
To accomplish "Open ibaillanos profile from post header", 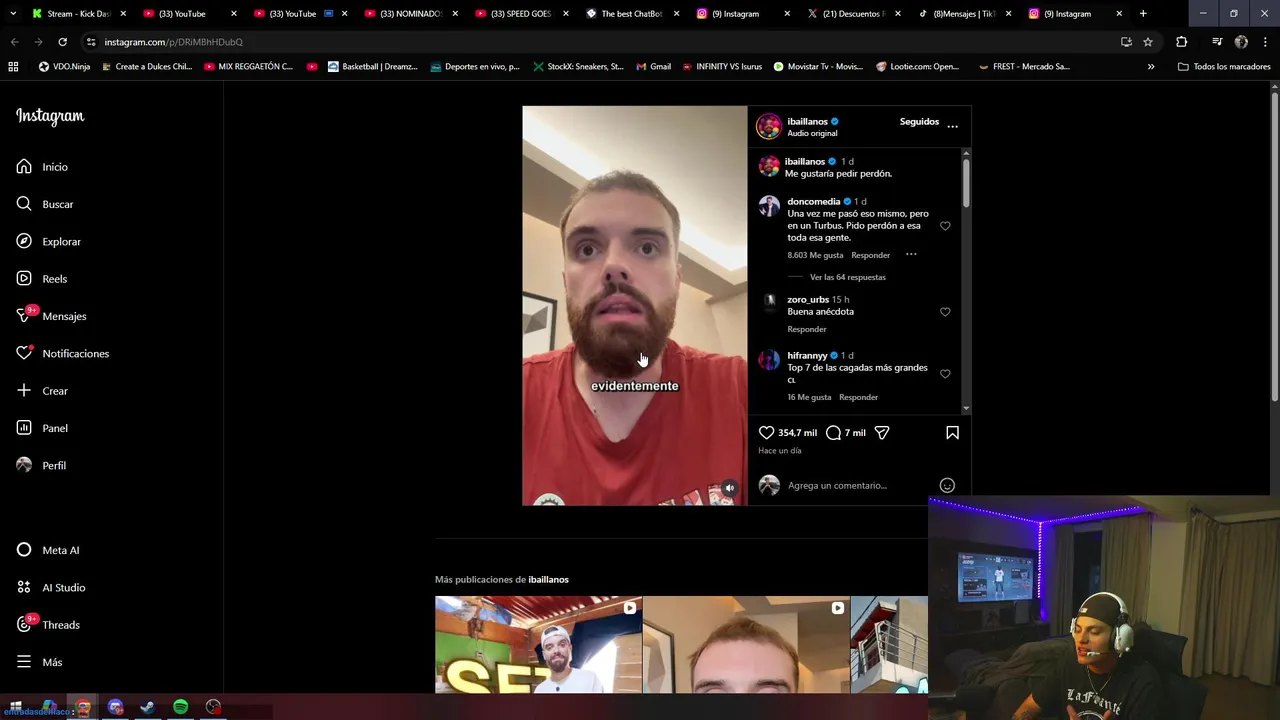I will pos(807,121).
